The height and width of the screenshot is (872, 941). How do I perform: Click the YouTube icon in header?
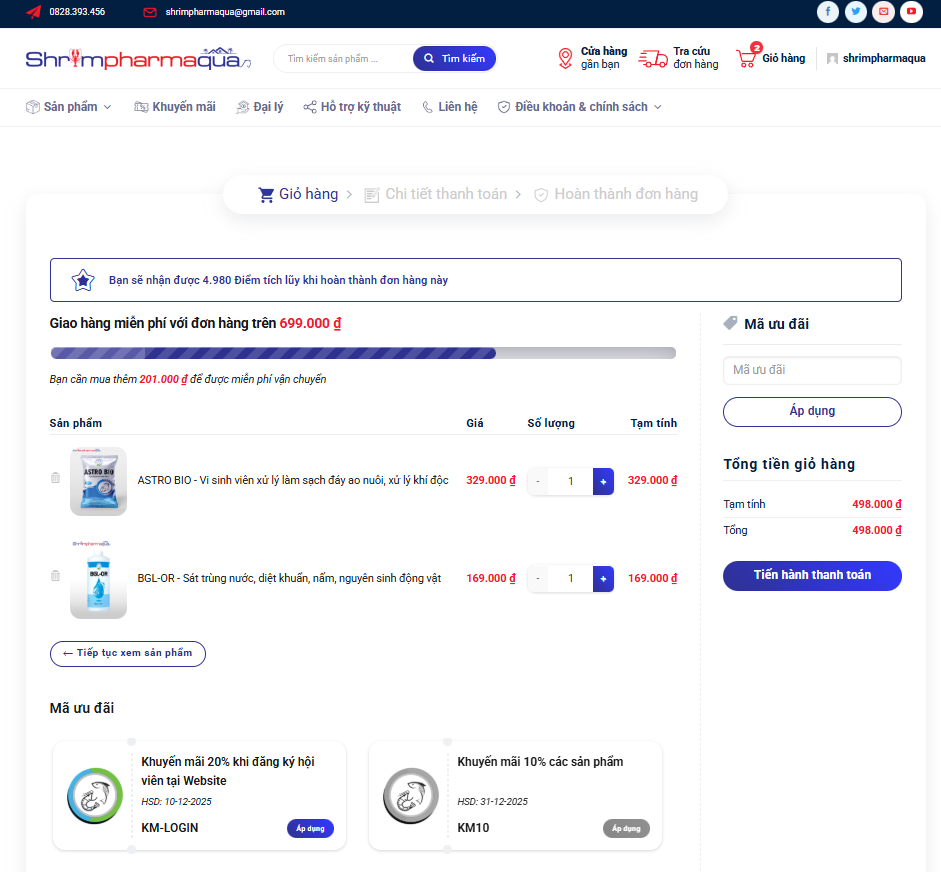[911, 12]
